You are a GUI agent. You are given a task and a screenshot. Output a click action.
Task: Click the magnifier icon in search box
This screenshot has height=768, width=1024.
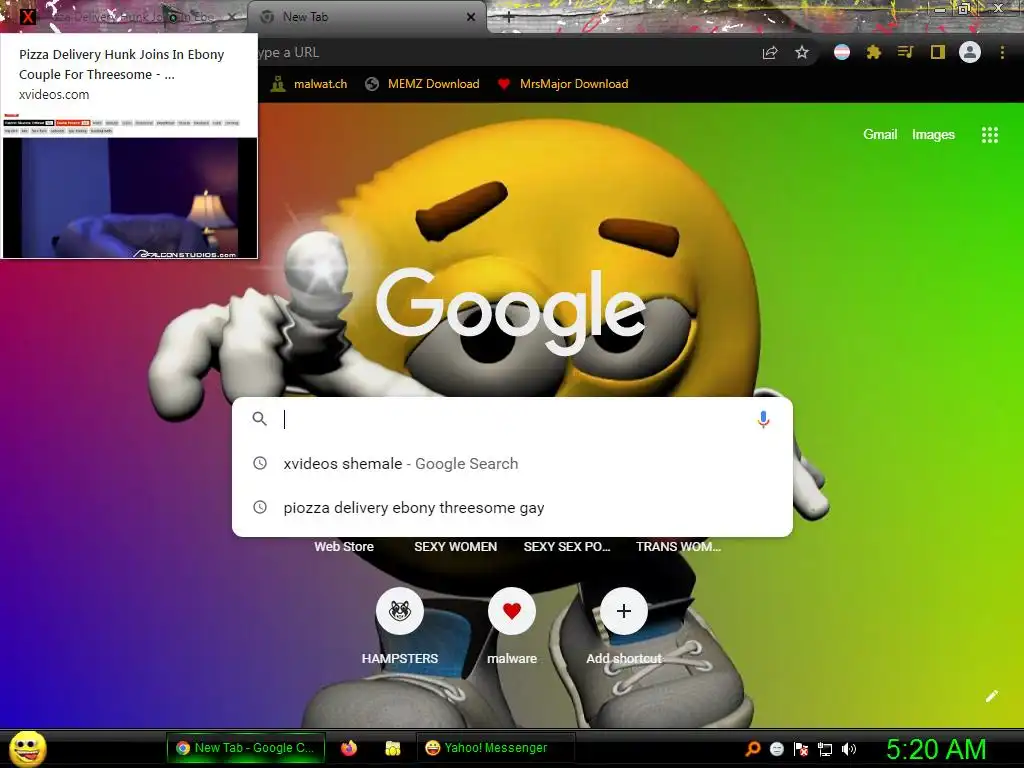259,419
